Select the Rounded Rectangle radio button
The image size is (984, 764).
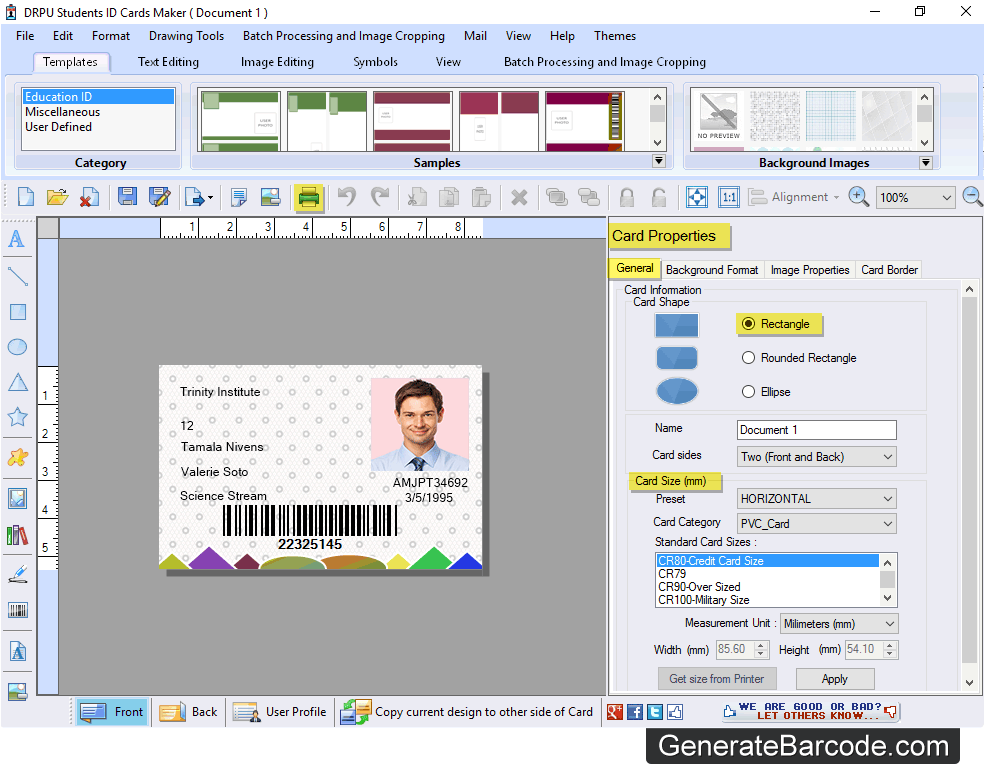point(748,358)
